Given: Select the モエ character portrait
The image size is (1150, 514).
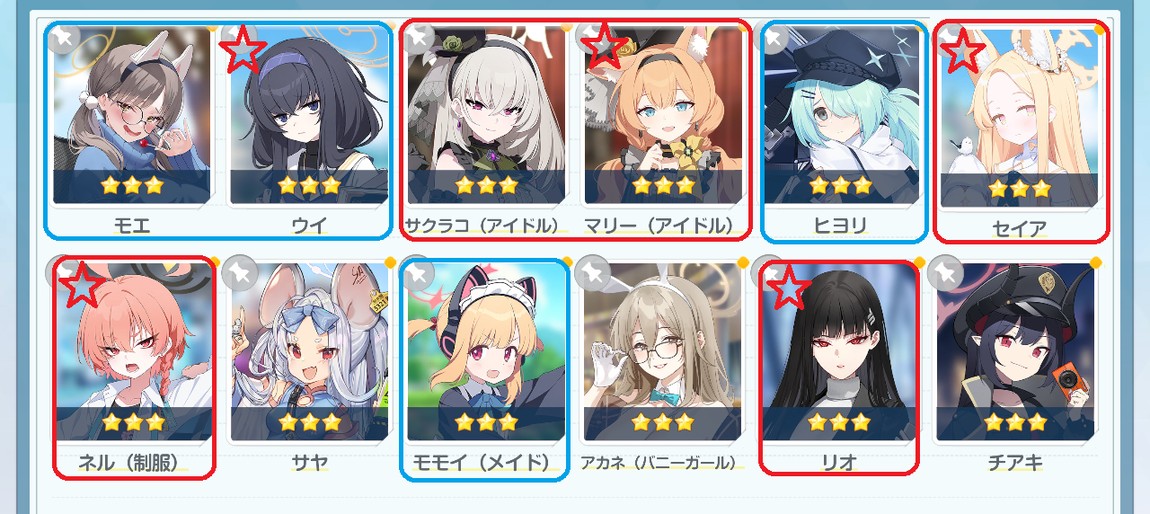Looking at the screenshot, I should click(x=132, y=115).
